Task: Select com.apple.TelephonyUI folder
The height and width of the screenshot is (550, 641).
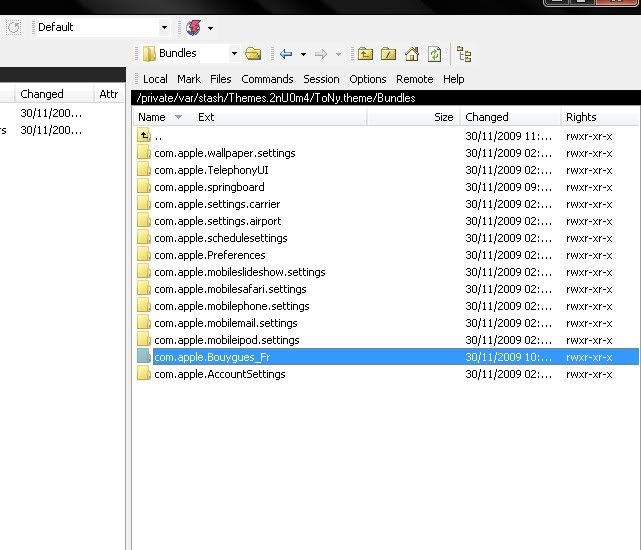Action: click(x=211, y=170)
